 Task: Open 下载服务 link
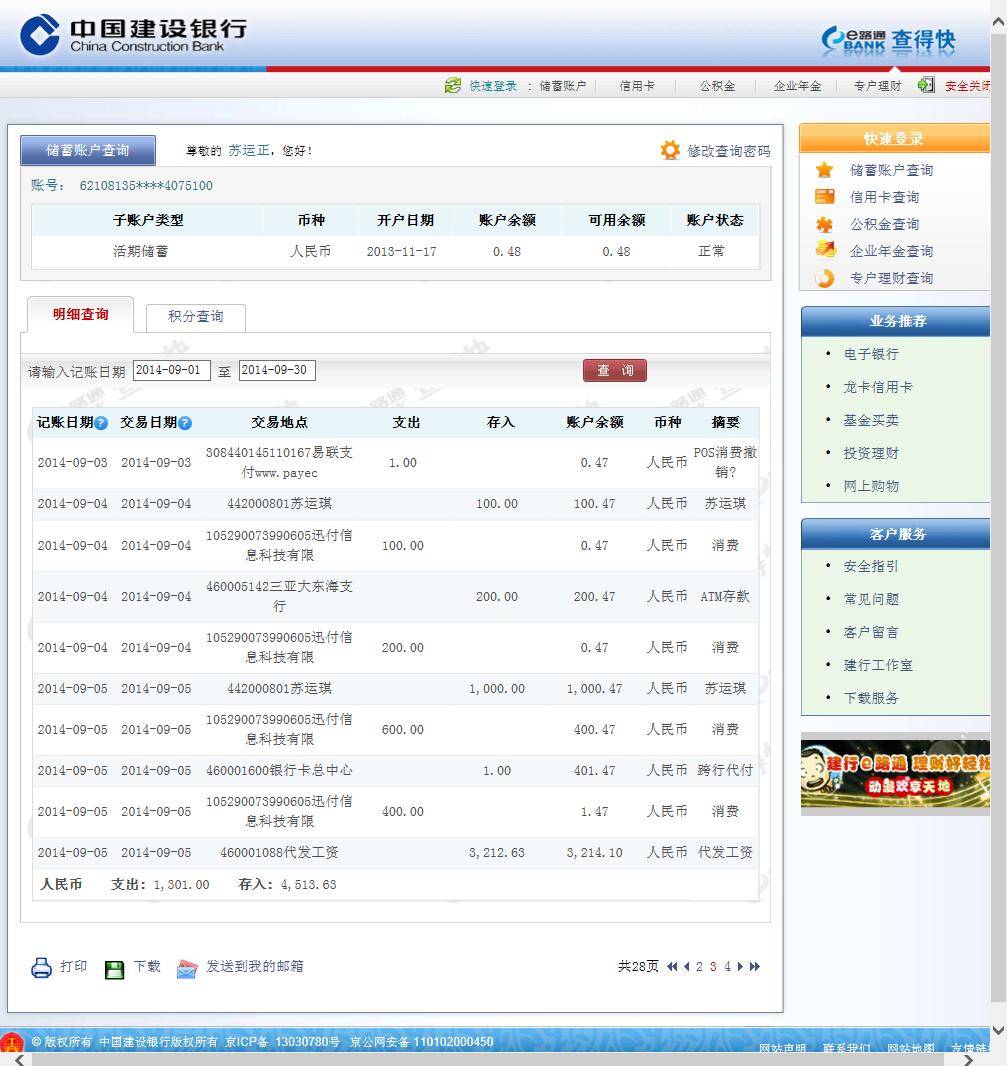click(x=871, y=698)
